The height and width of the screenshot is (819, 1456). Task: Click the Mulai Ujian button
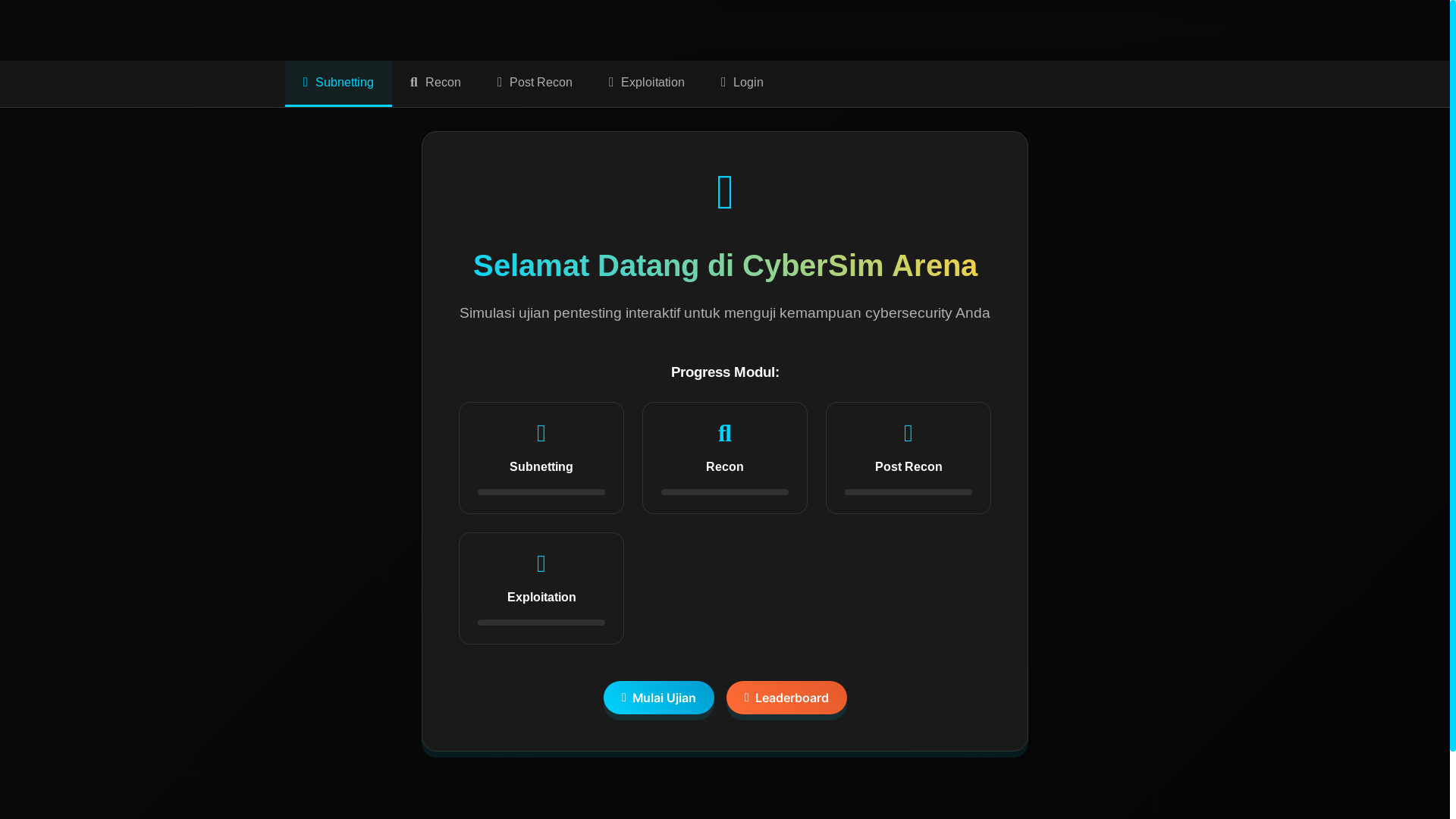click(x=658, y=698)
